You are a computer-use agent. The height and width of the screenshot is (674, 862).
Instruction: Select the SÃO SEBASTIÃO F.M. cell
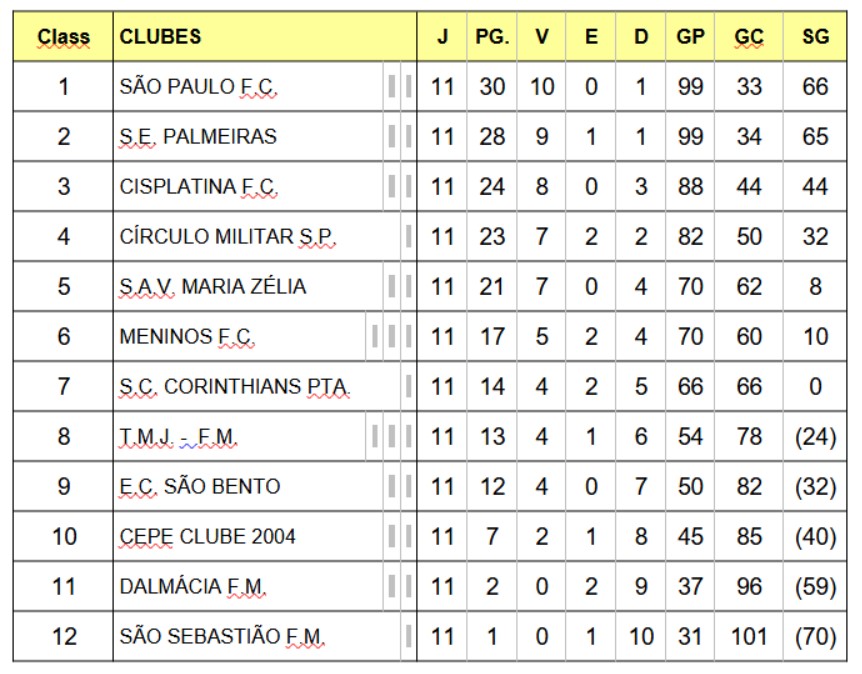coord(223,637)
